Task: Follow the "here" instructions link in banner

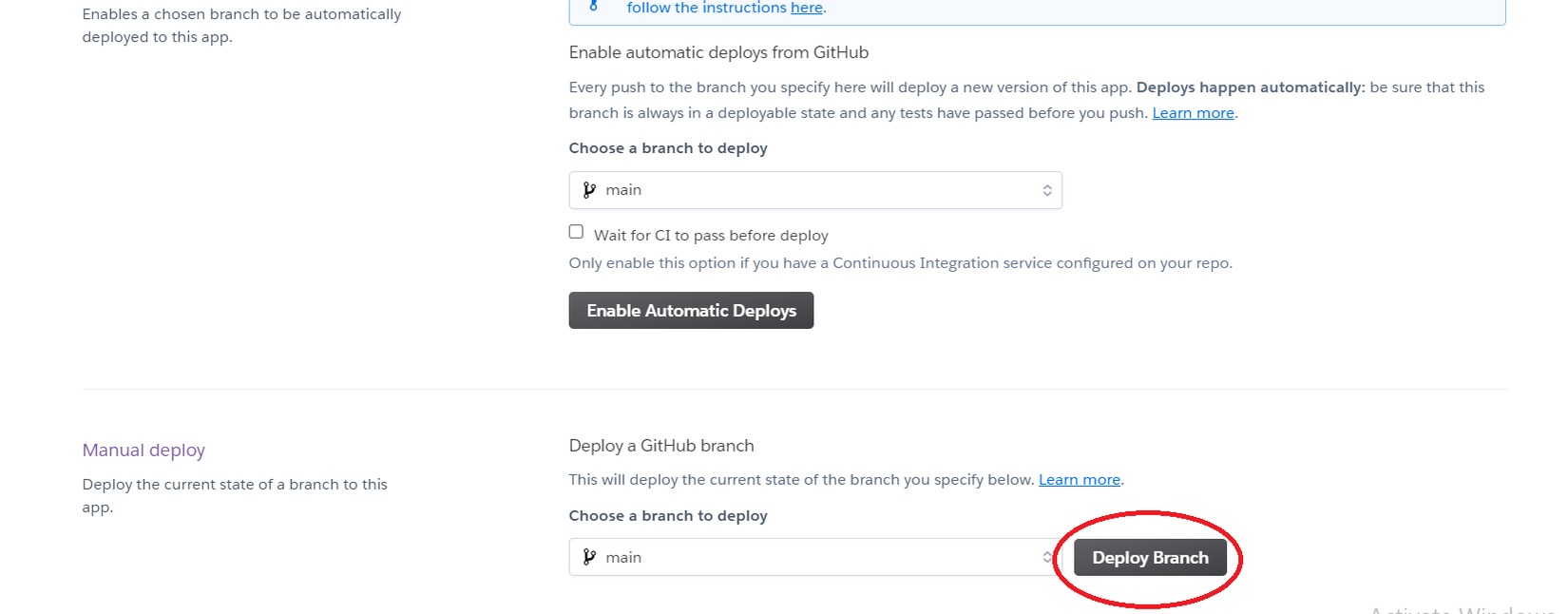Action: (806, 8)
